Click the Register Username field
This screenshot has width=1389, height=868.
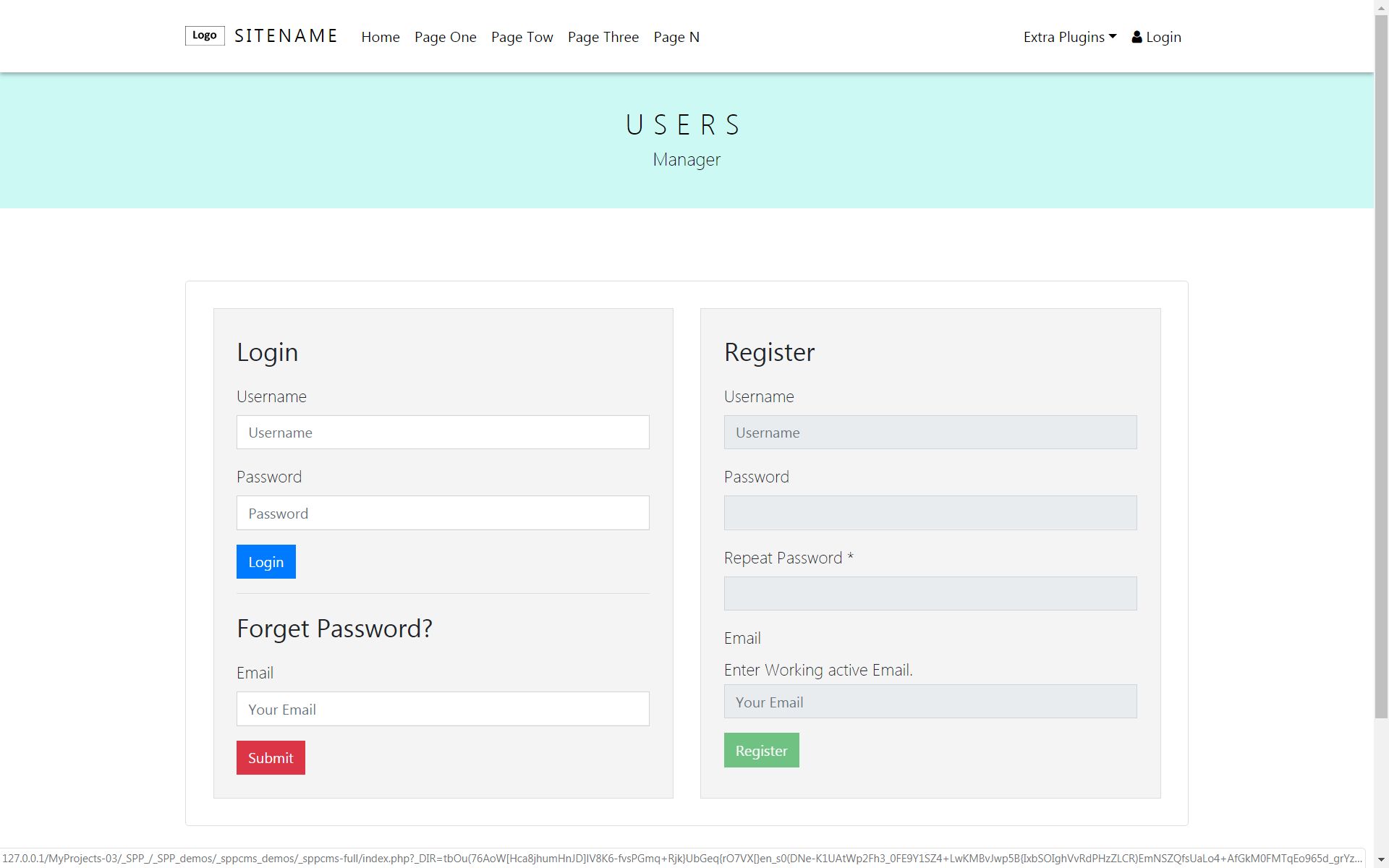(930, 433)
